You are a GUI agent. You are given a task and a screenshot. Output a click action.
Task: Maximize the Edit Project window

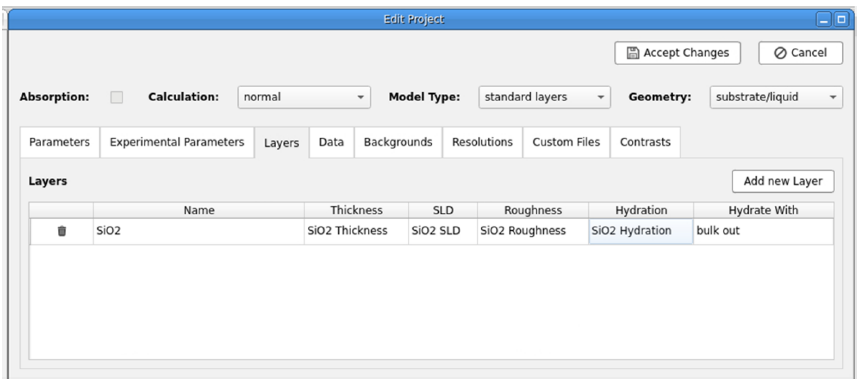[x=841, y=20]
